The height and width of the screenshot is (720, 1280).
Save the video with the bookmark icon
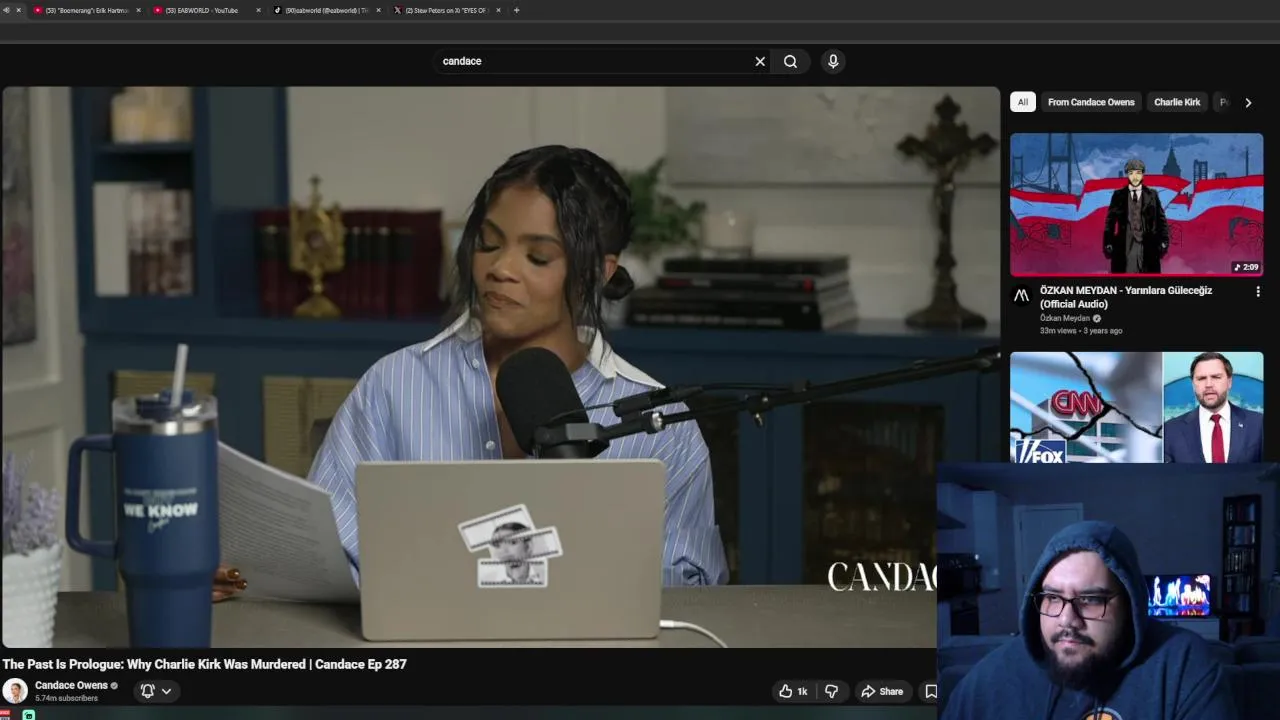click(931, 691)
